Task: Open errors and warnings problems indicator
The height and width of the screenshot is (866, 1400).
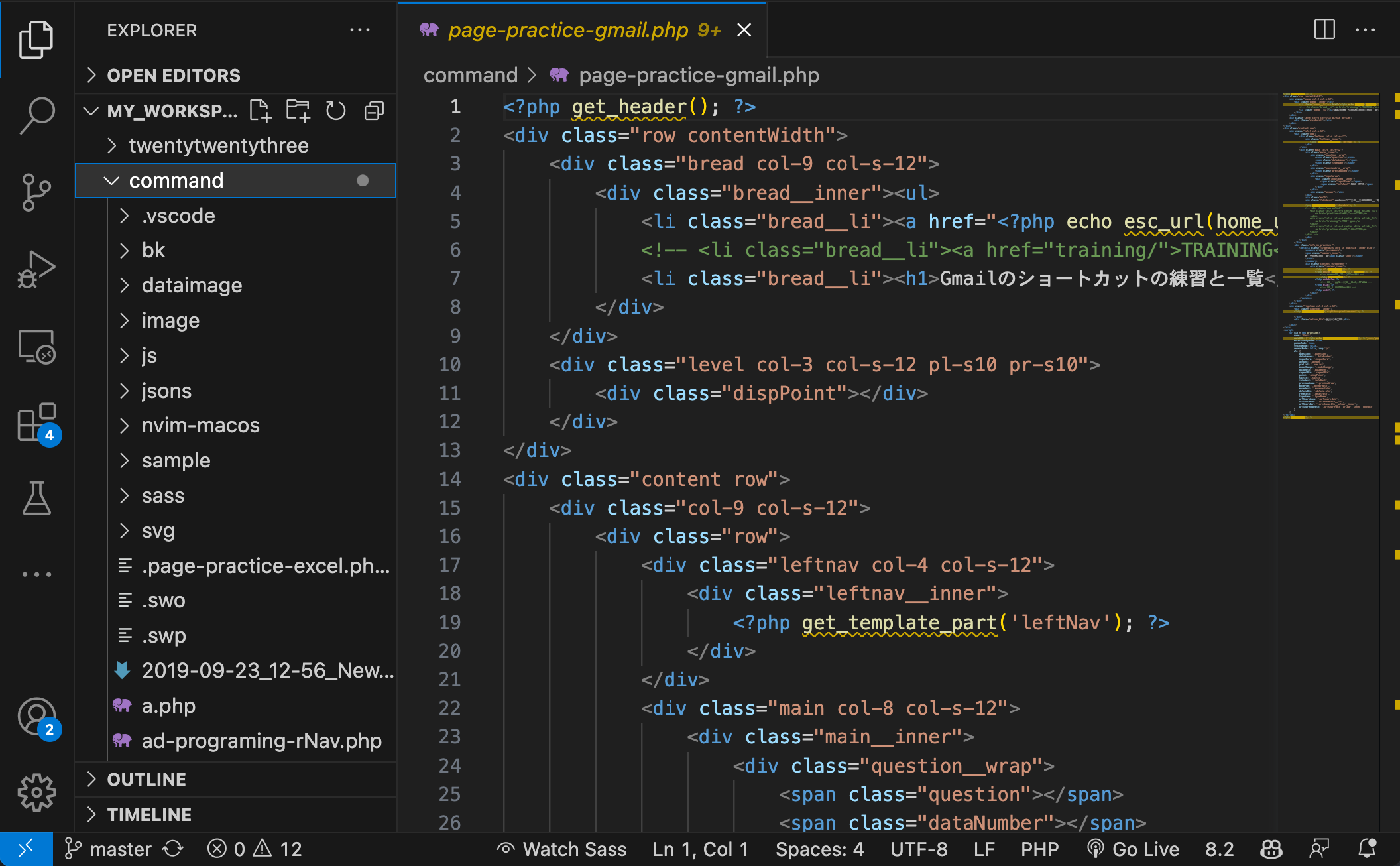Action: (x=255, y=849)
